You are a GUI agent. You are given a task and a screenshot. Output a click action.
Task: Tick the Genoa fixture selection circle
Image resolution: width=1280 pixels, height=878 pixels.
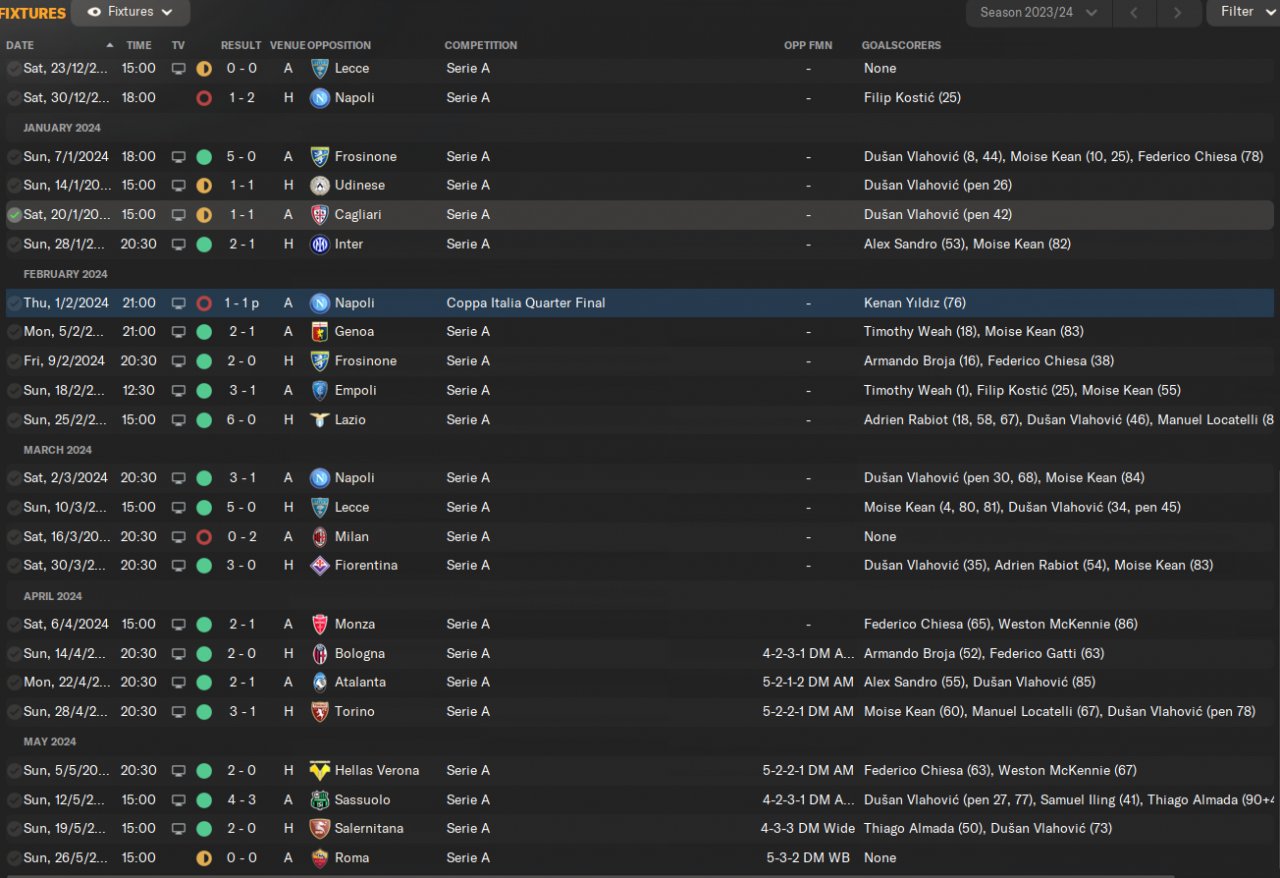[14, 331]
